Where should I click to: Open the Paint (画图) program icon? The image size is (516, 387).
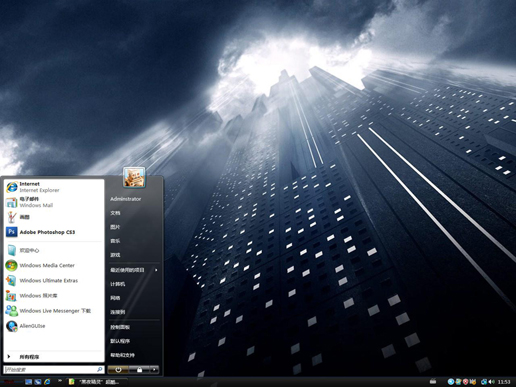pos(12,217)
